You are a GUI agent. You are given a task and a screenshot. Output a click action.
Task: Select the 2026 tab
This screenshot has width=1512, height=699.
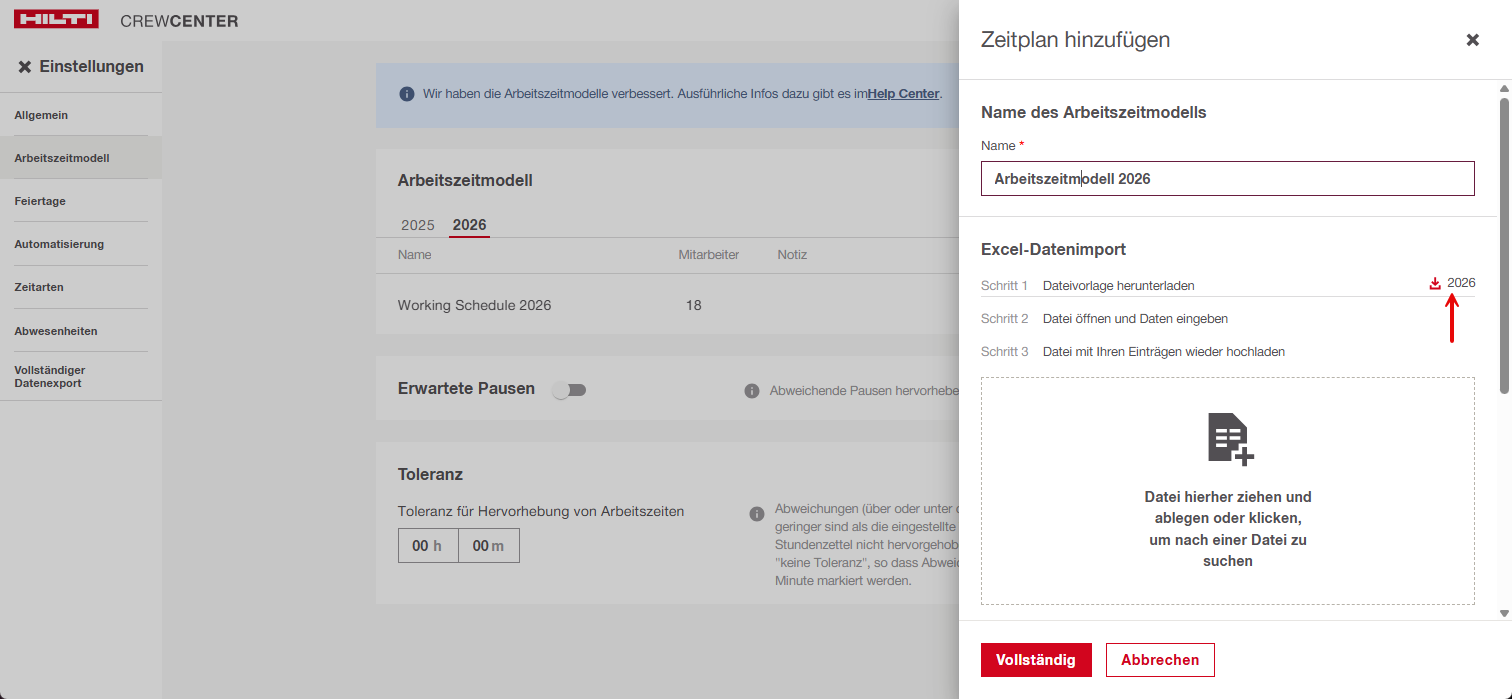[x=469, y=225]
